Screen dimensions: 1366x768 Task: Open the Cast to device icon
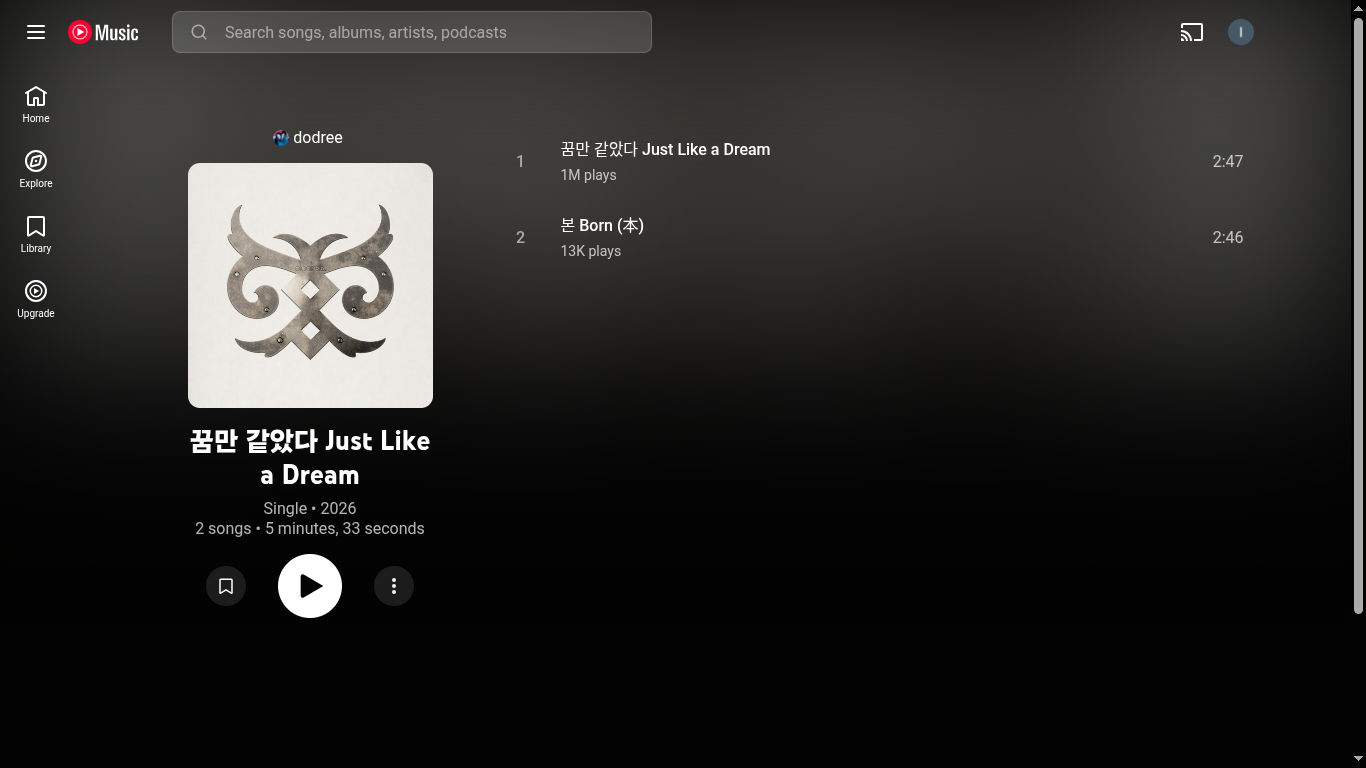[x=1191, y=32]
